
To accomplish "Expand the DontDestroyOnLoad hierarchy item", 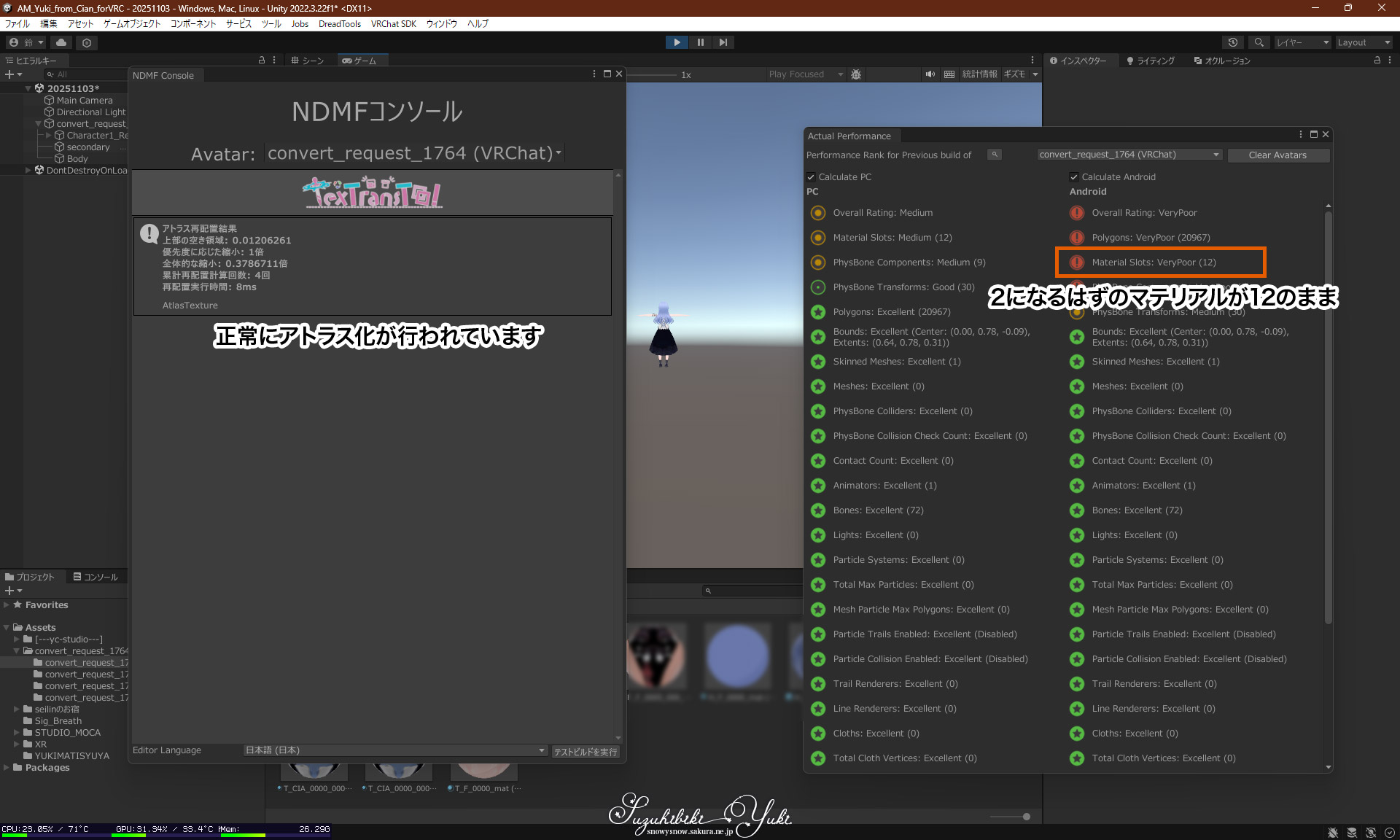I will 28,171.
